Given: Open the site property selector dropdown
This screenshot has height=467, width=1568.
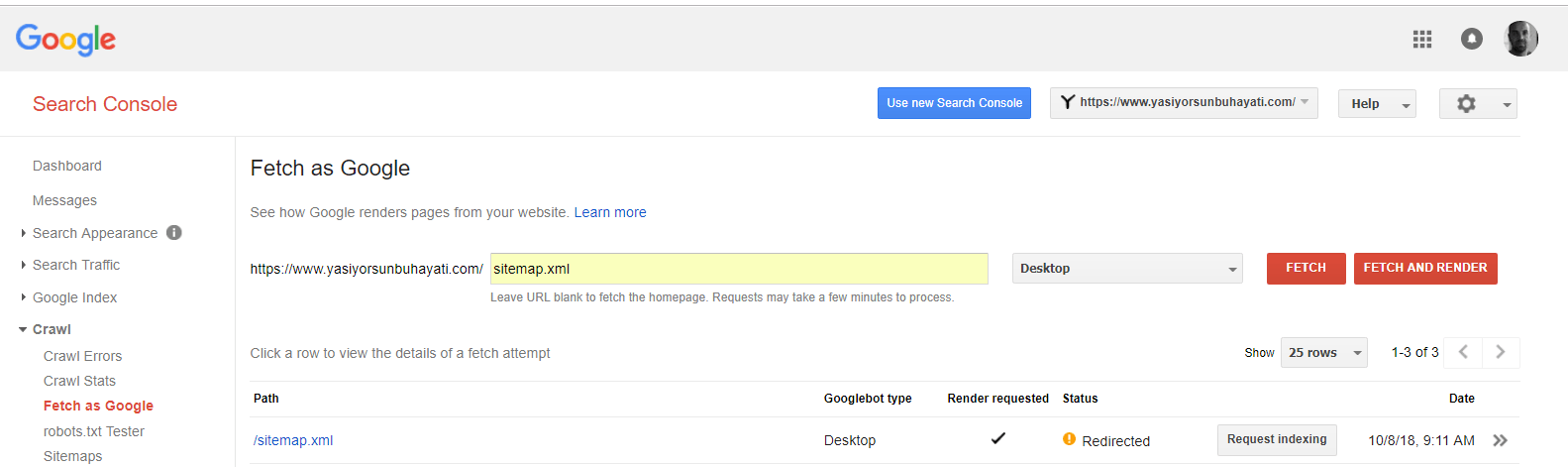Looking at the screenshot, I should [1184, 103].
